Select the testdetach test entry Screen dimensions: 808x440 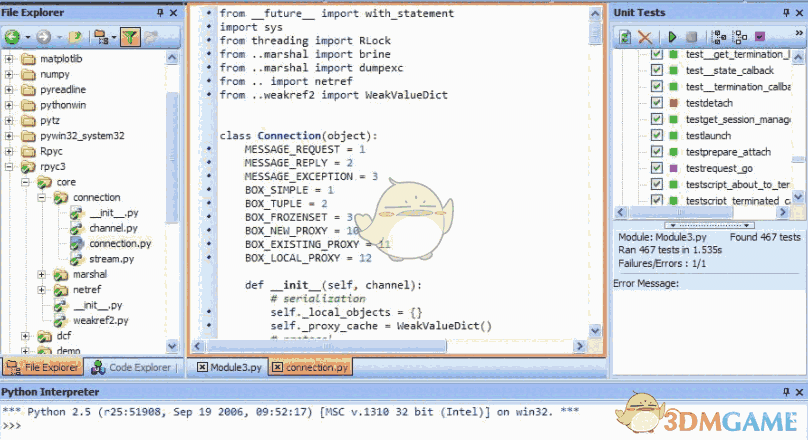tap(709, 103)
